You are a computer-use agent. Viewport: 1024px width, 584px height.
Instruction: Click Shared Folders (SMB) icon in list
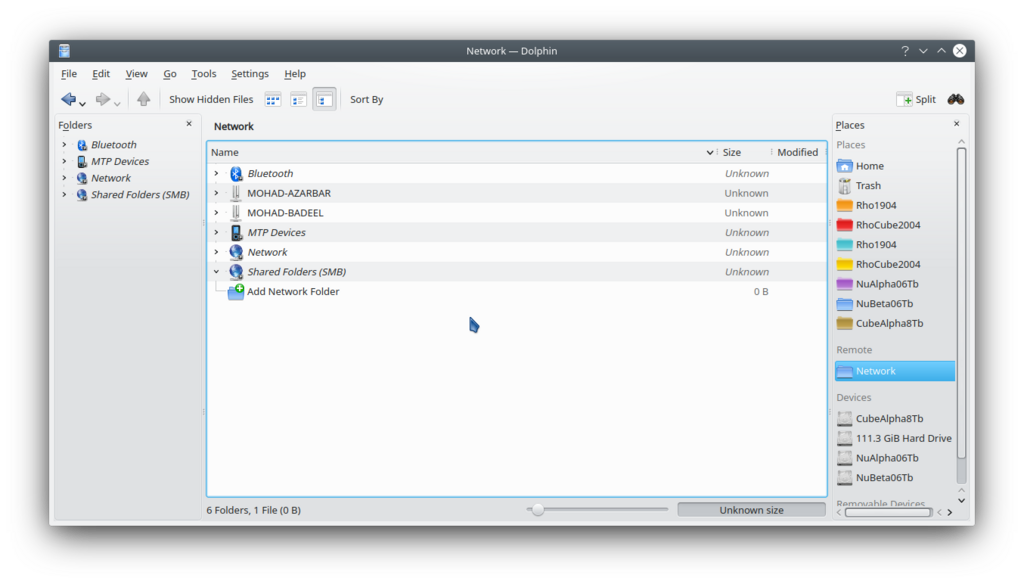pos(236,272)
